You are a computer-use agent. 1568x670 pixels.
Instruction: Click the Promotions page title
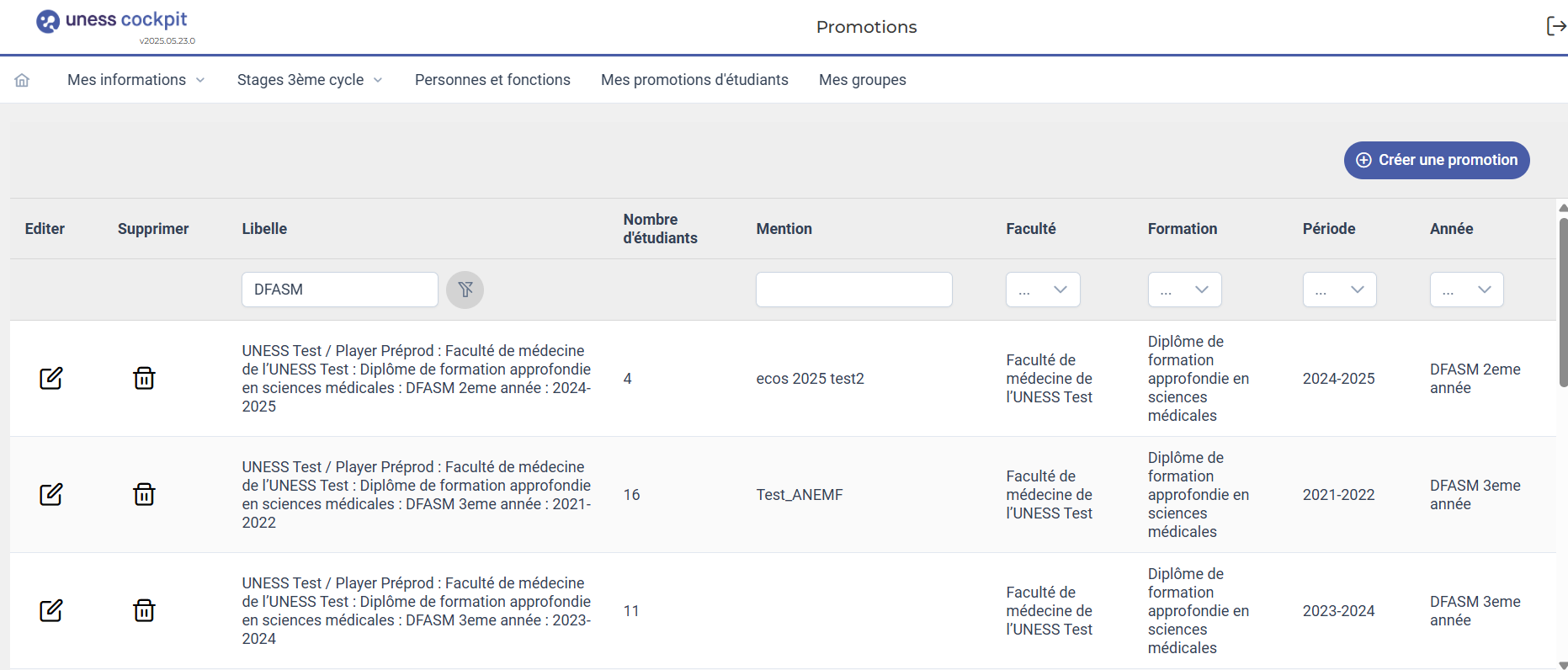866,27
